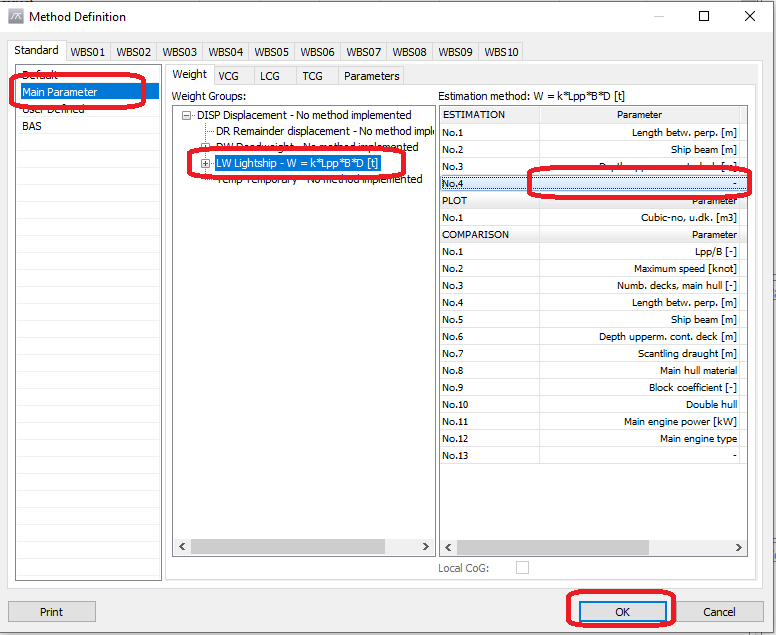Click the up arrow of the parameter table scrollbar
776x635 pixels.
pyautogui.click(x=741, y=115)
